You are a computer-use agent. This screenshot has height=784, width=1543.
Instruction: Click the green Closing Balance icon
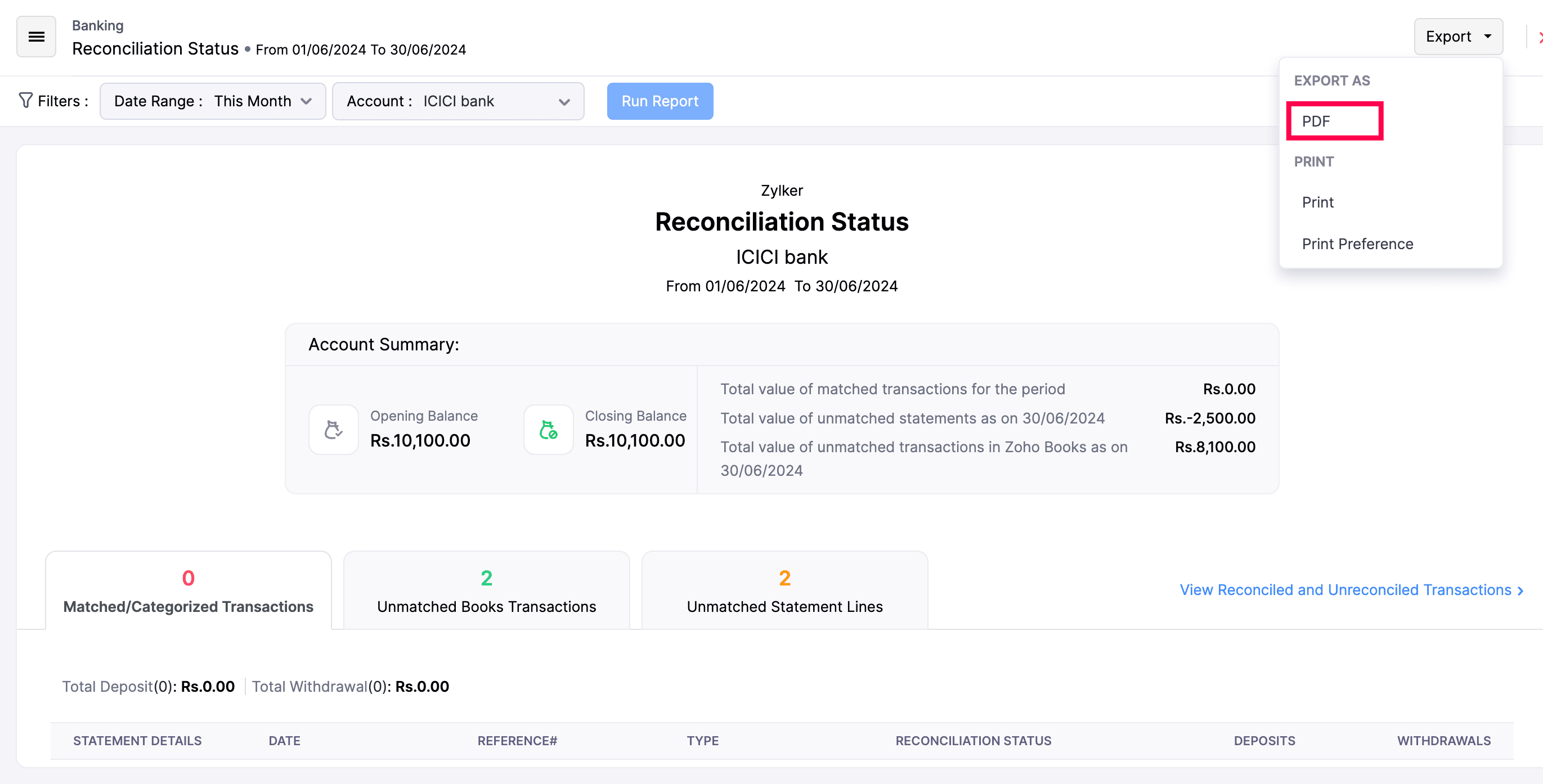point(548,430)
